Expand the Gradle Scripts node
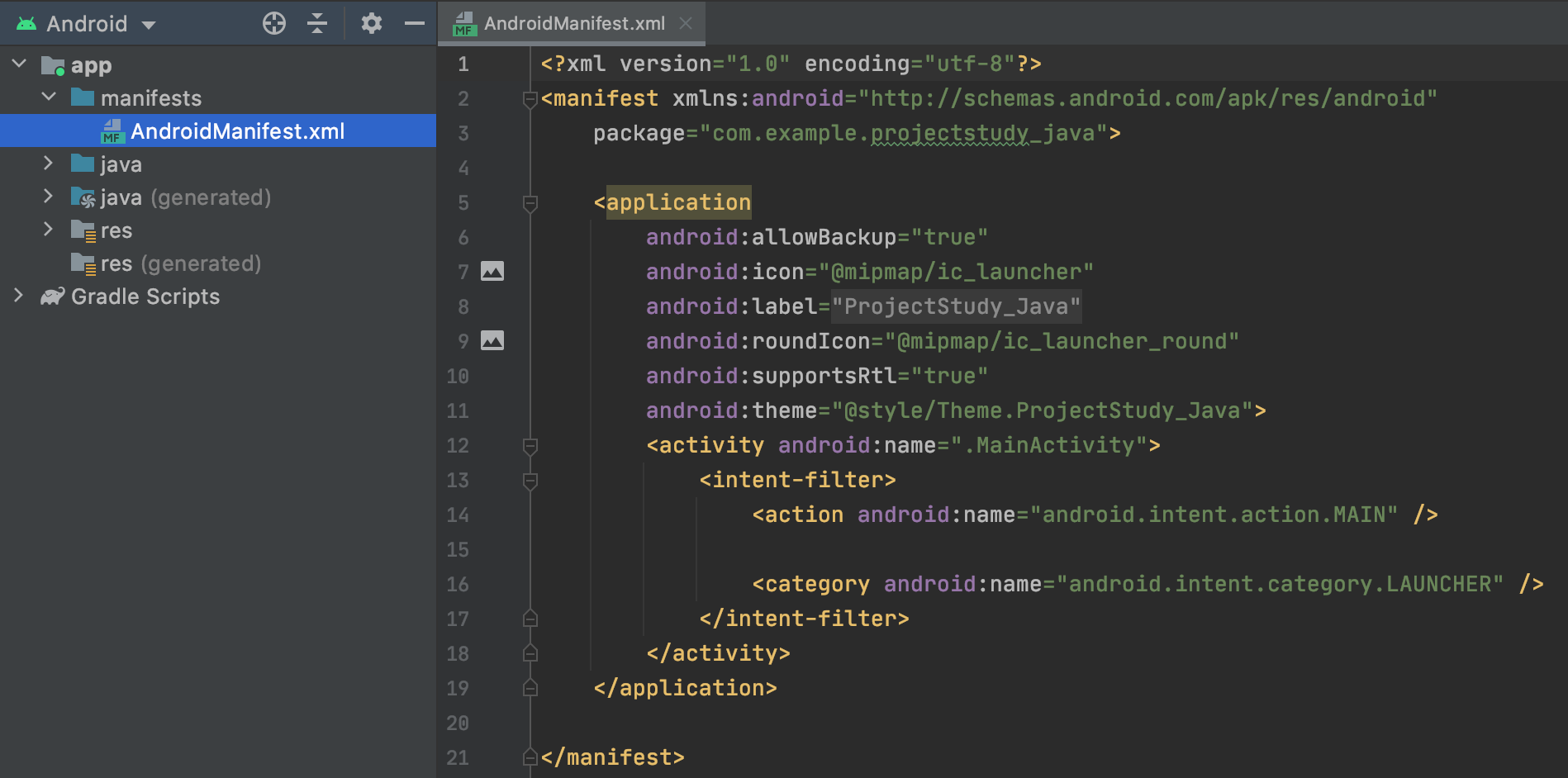1568x778 pixels. tap(19, 295)
